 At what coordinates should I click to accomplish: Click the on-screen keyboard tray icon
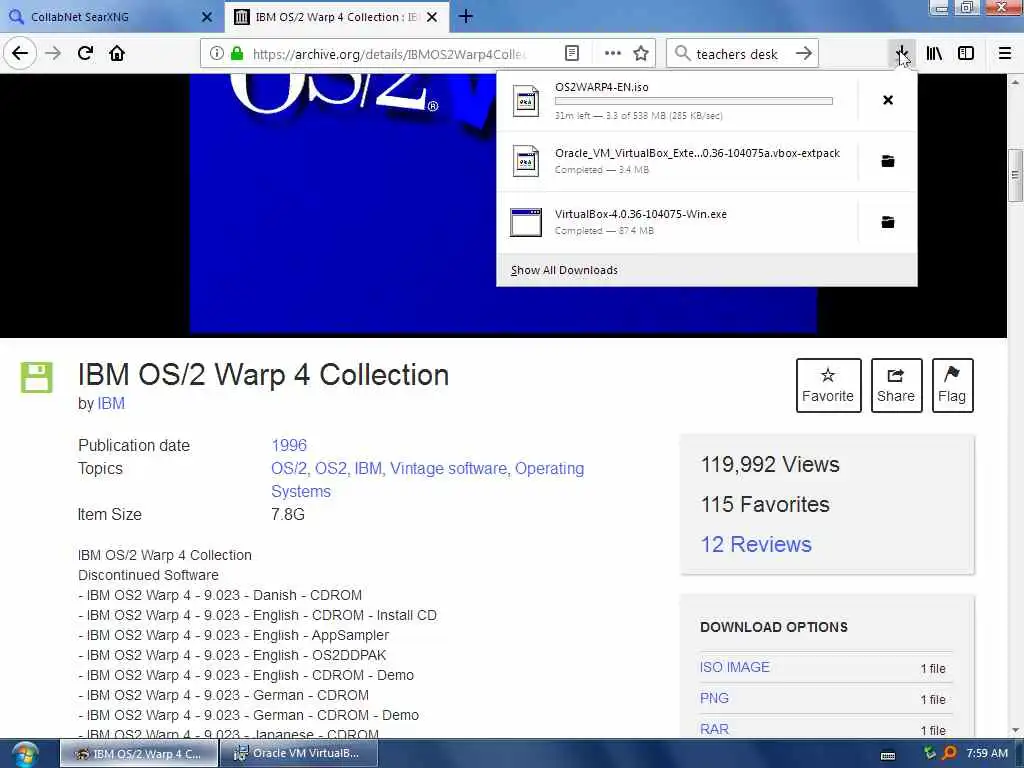(x=888, y=756)
